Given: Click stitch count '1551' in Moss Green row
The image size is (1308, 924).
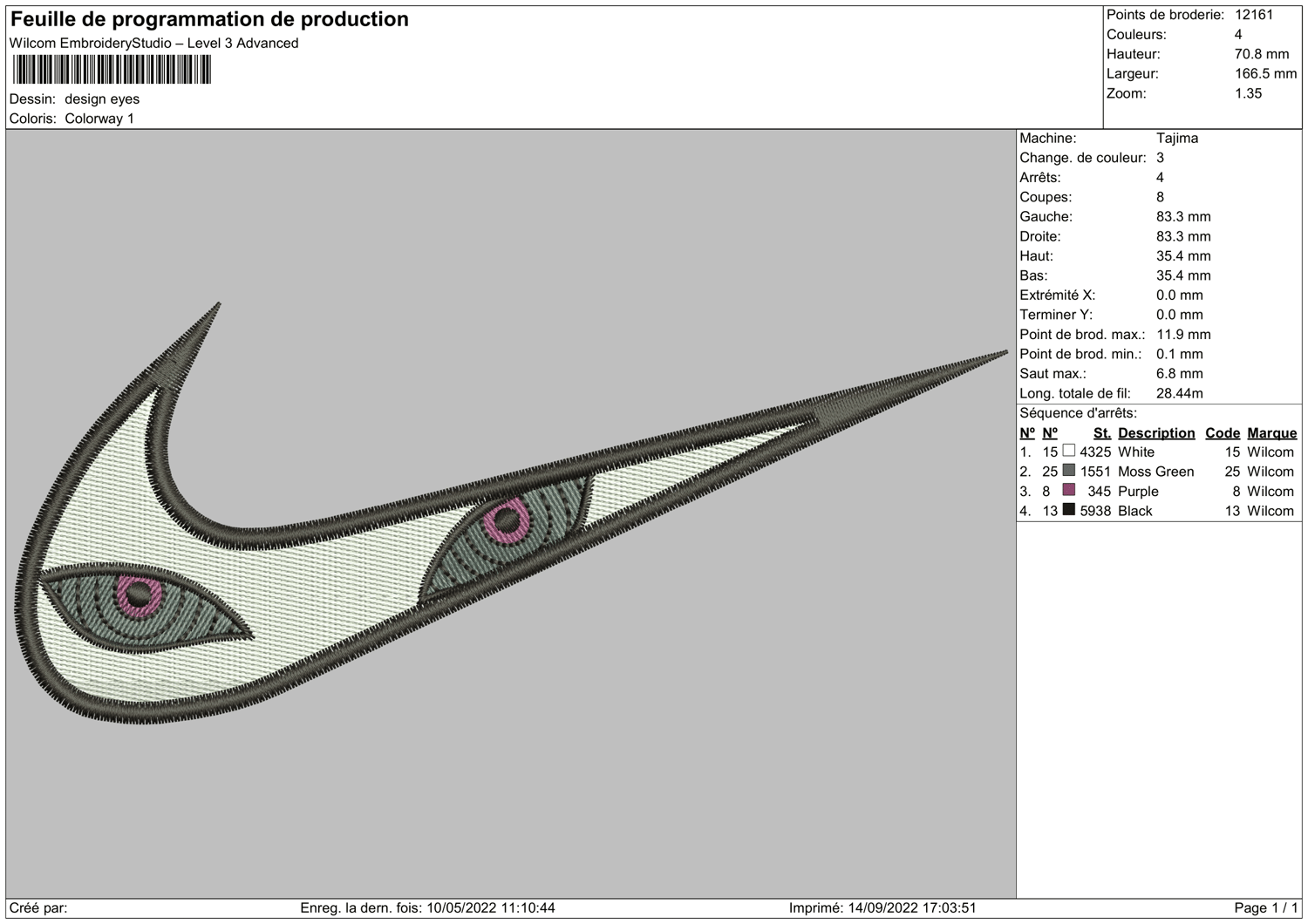Looking at the screenshot, I should pyautogui.click(x=1095, y=472).
